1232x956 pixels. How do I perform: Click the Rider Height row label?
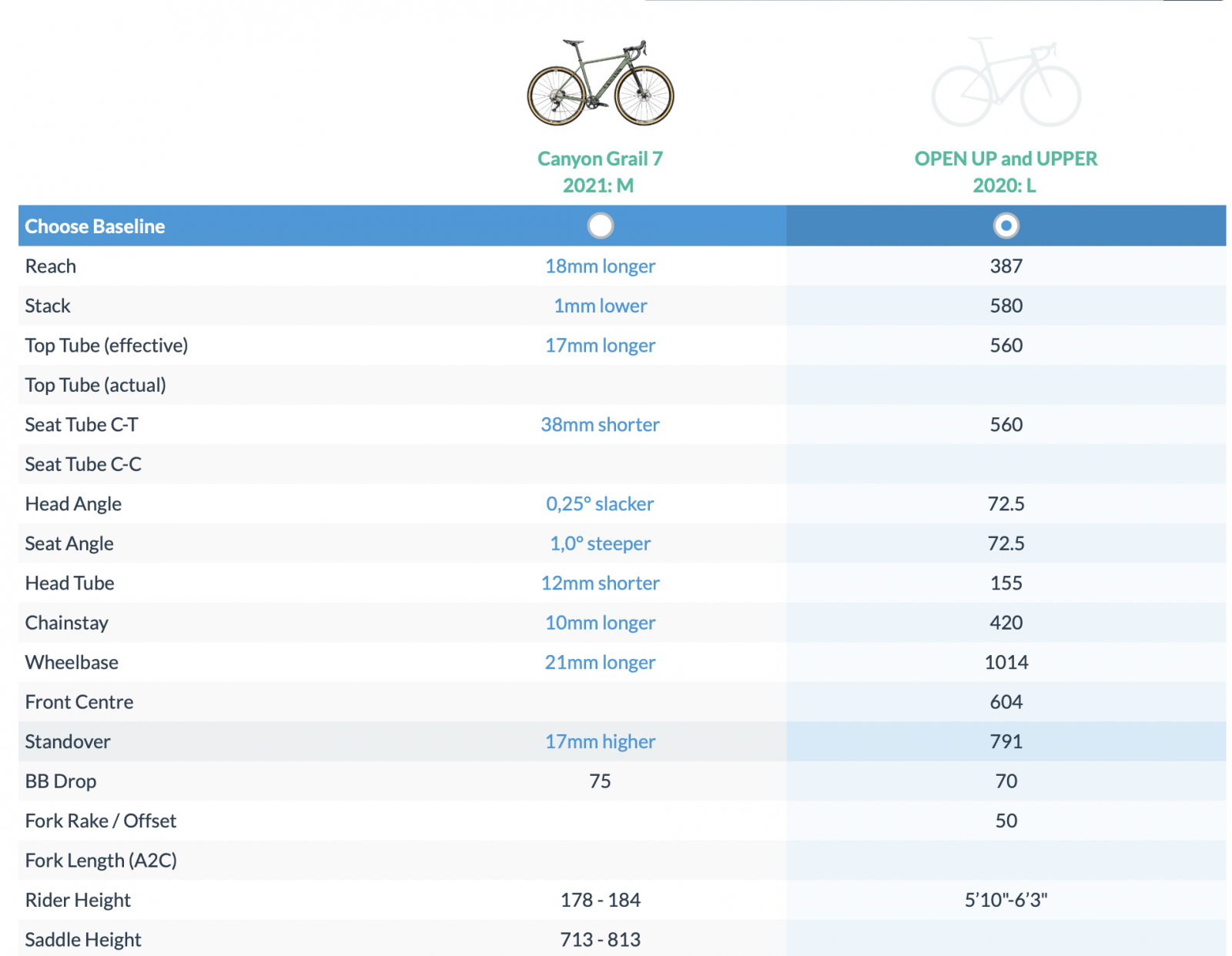click(78, 901)
